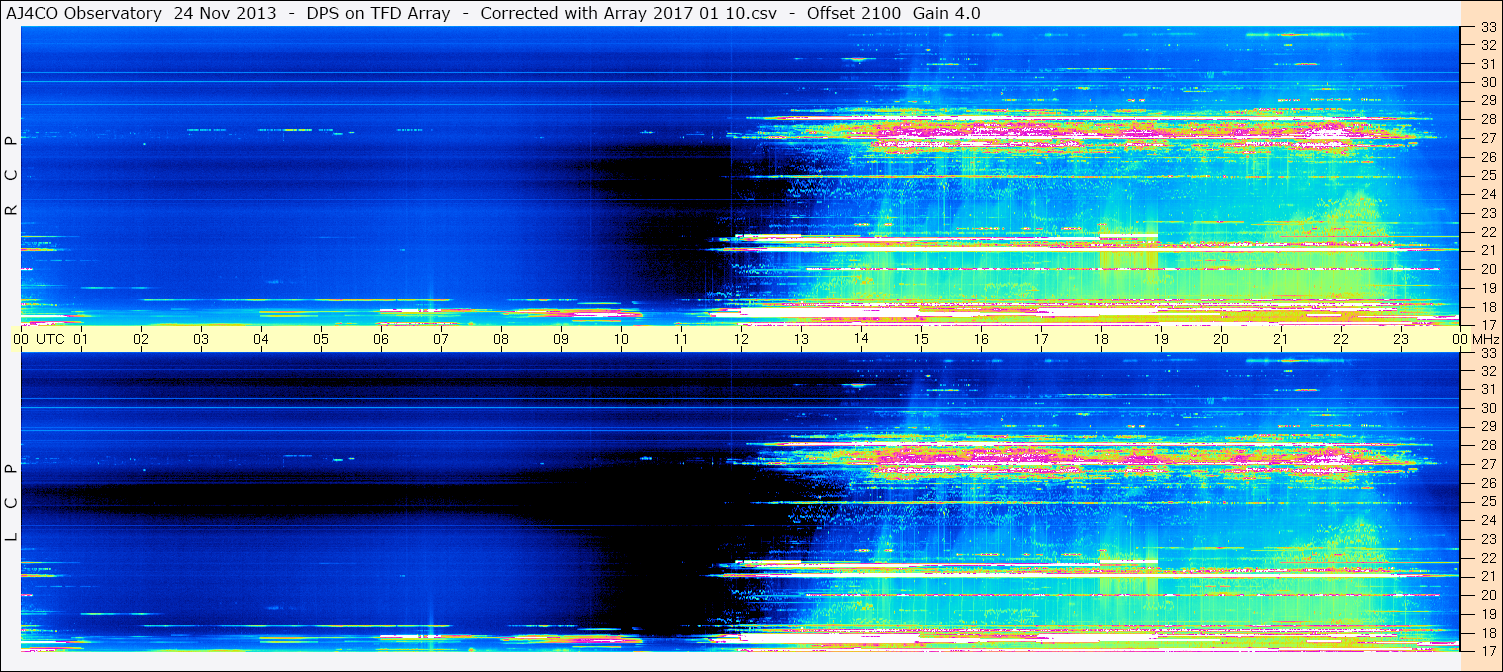This screenshot has width=1503, height=672.
Task: Select the 08 hour mark on UTC axis
Action: point(501,339)
